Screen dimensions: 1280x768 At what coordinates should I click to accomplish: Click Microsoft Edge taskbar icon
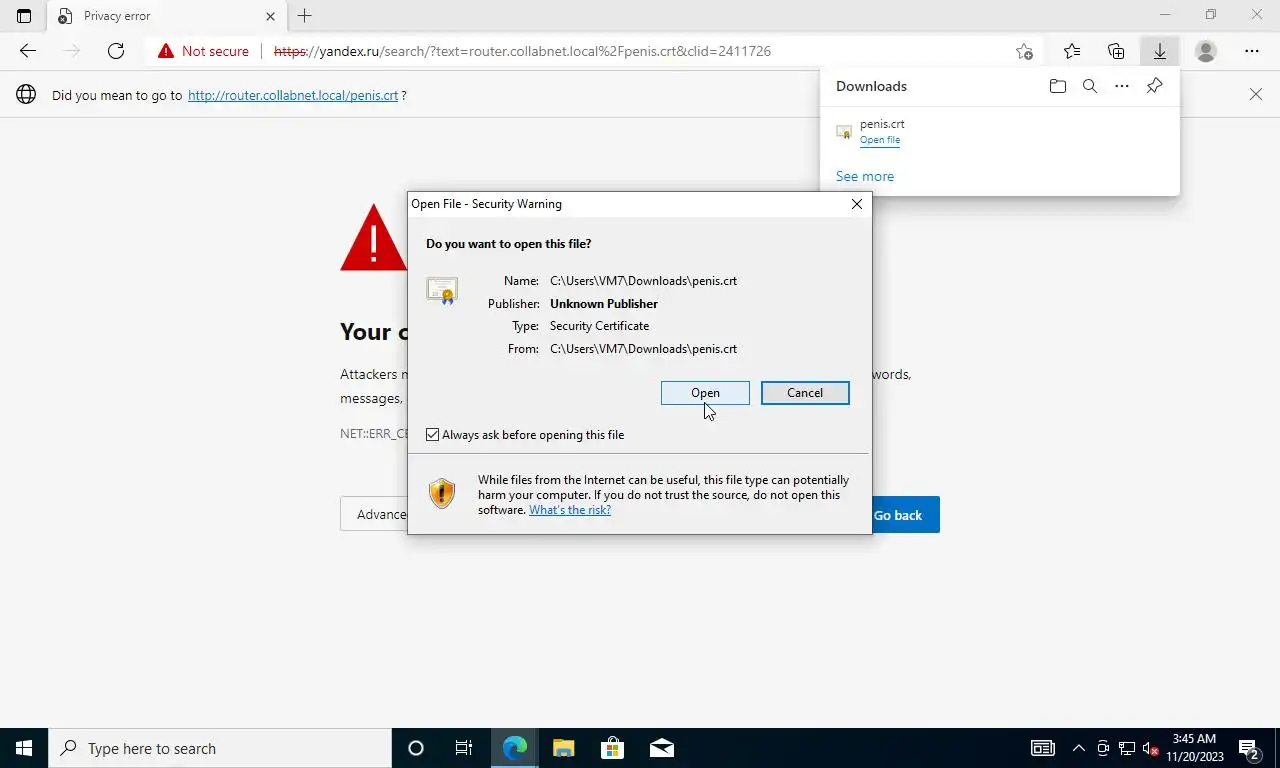click(x=514, y=748)
